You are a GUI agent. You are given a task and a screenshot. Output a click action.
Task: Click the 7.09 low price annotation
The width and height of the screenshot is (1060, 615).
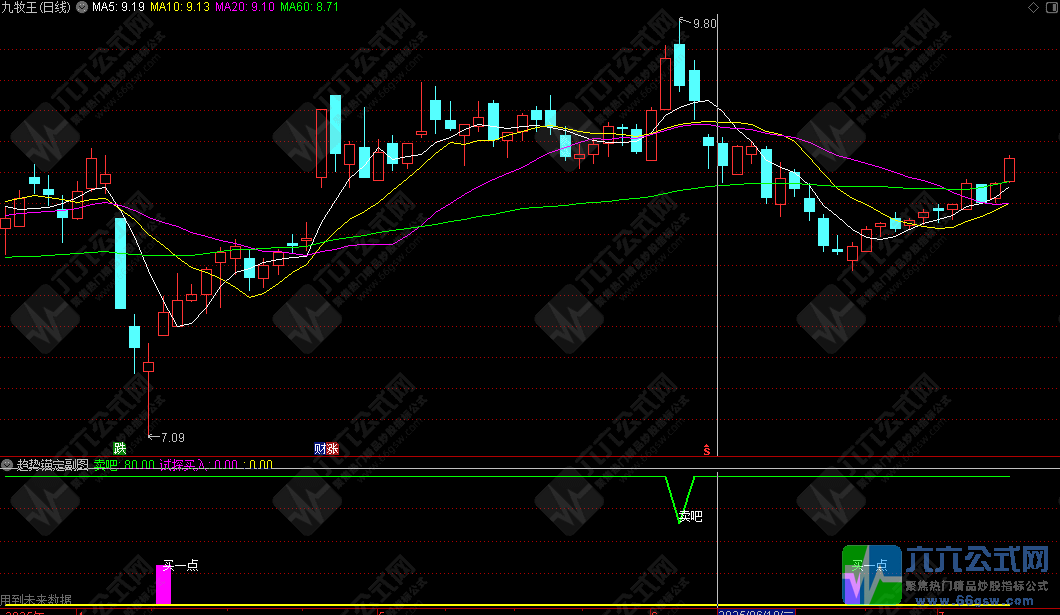pyautogui.click(x=172, y=437)
